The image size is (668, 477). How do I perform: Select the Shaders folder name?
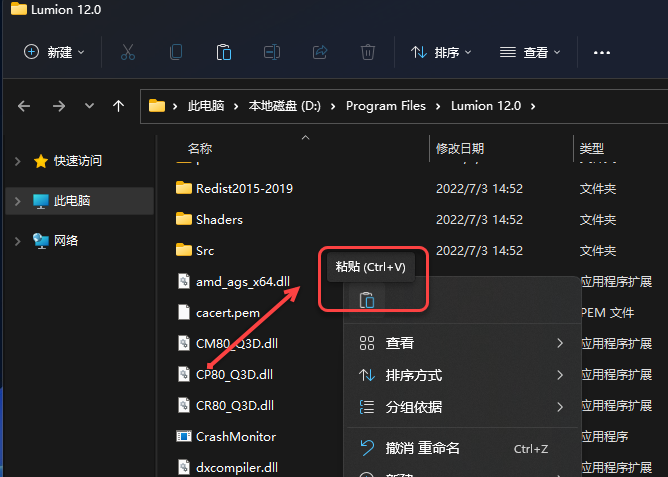219,219
